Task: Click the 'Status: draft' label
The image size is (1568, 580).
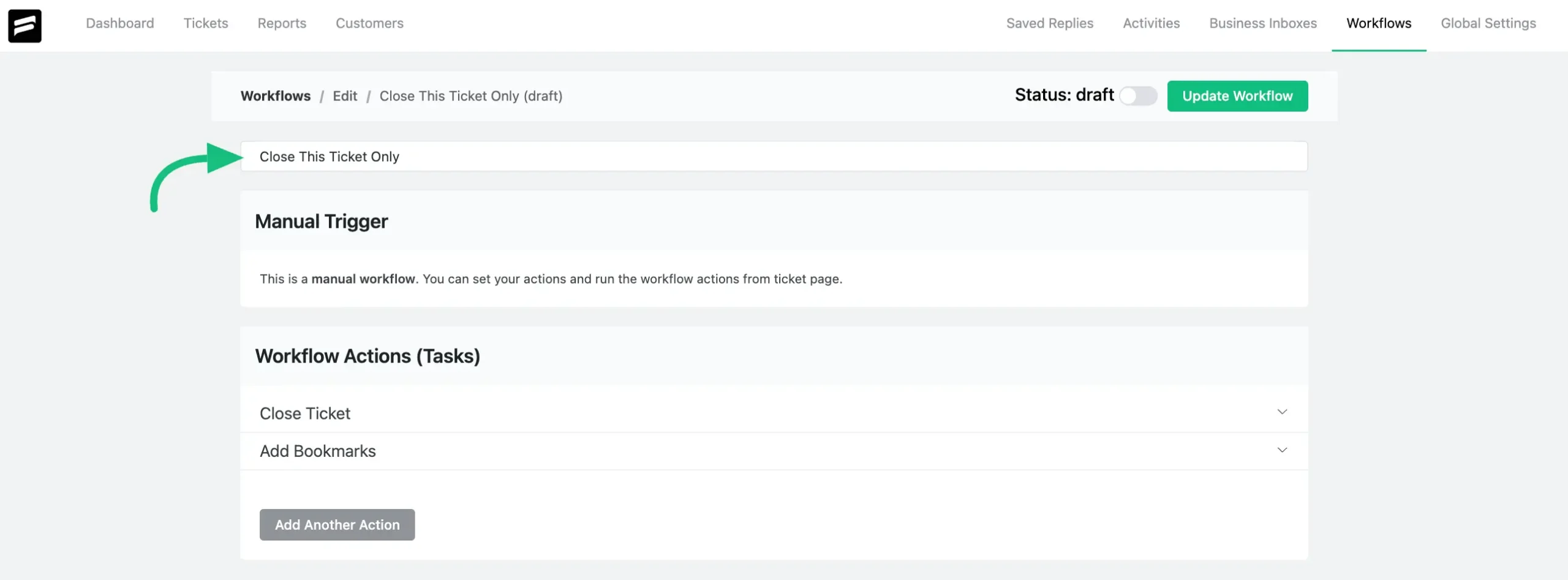Action: coord(1064,95)
